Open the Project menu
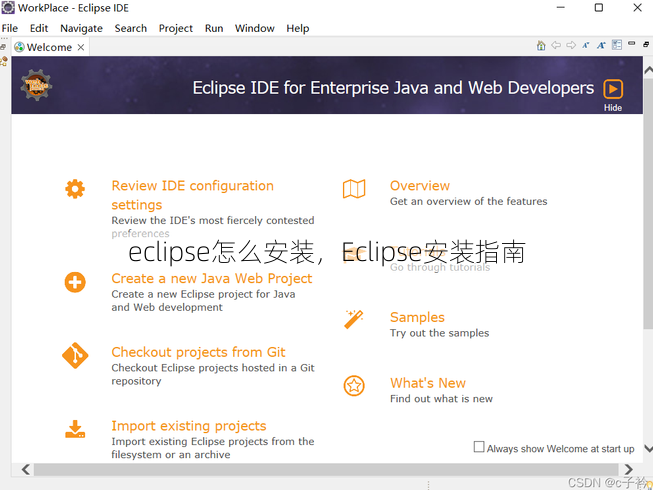Screen dimensions: 653x490 pos(175,28)
